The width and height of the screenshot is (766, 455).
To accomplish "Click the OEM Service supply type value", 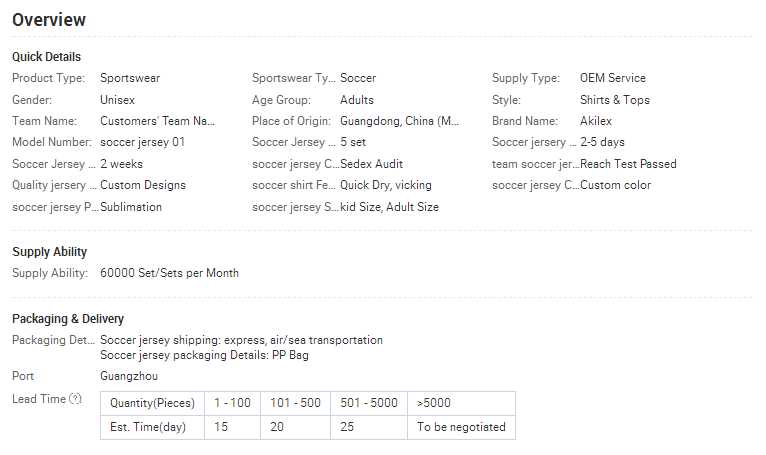I will 613,78.
